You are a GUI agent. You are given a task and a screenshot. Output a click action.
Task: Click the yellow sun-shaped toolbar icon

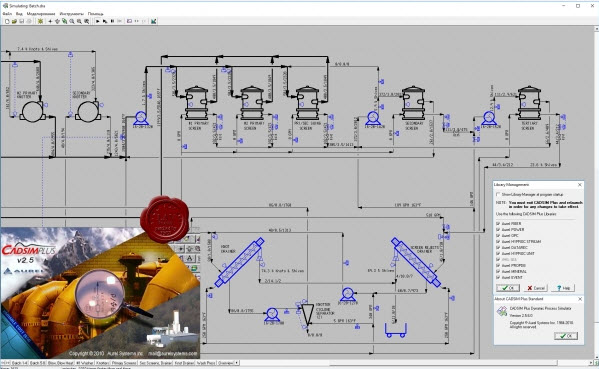[40, 21]
